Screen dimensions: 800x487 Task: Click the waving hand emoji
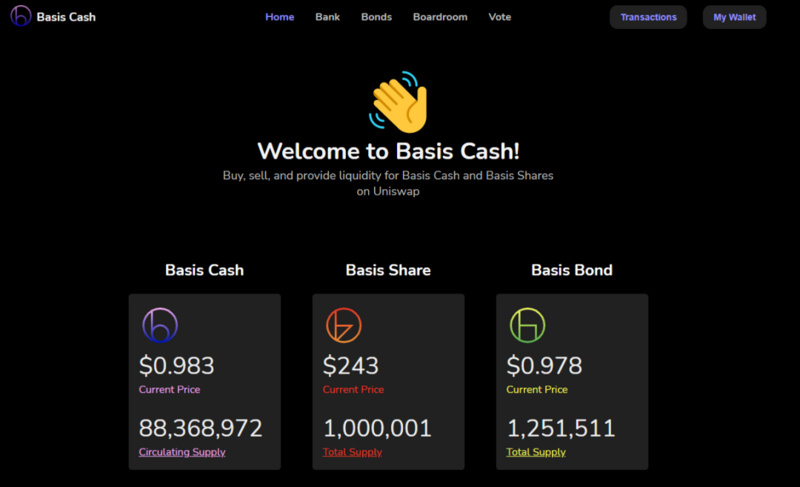(x=398, y=102)
